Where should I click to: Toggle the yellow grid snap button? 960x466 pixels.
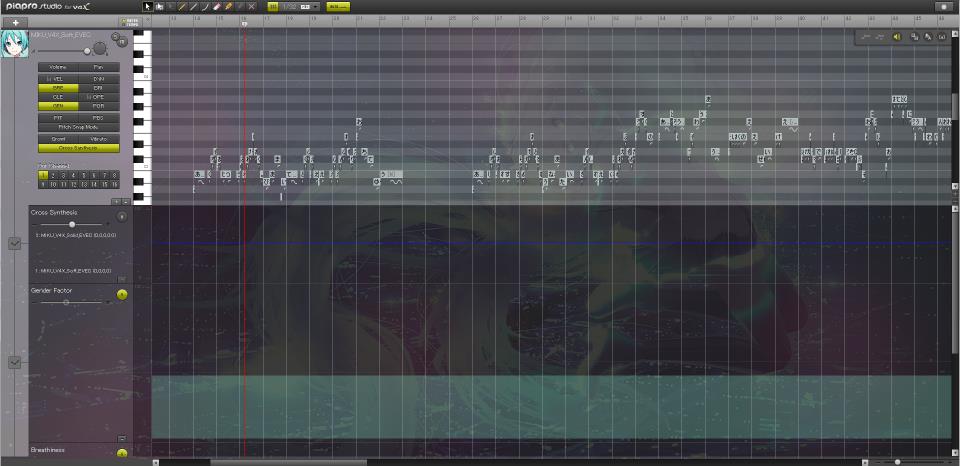(x=273, y=6)
